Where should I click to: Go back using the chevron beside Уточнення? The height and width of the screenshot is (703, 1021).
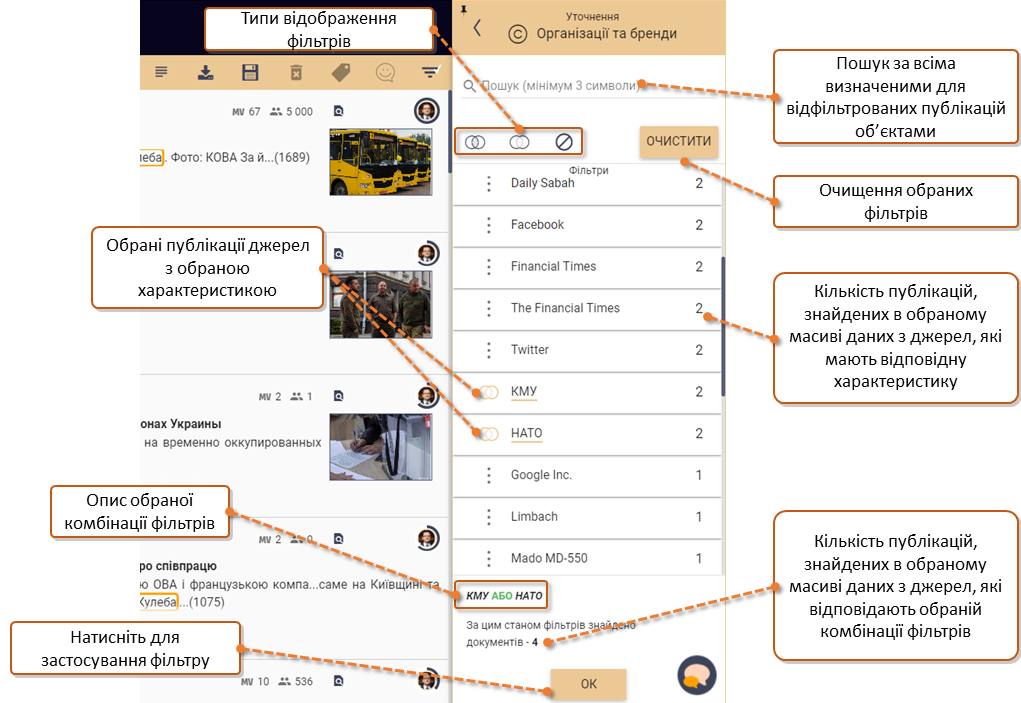(x=477, y=27)
